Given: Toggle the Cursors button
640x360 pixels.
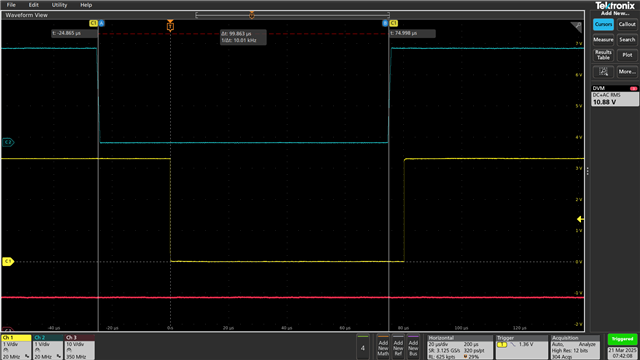Looking at the screenshot, I should pos(603,24).
